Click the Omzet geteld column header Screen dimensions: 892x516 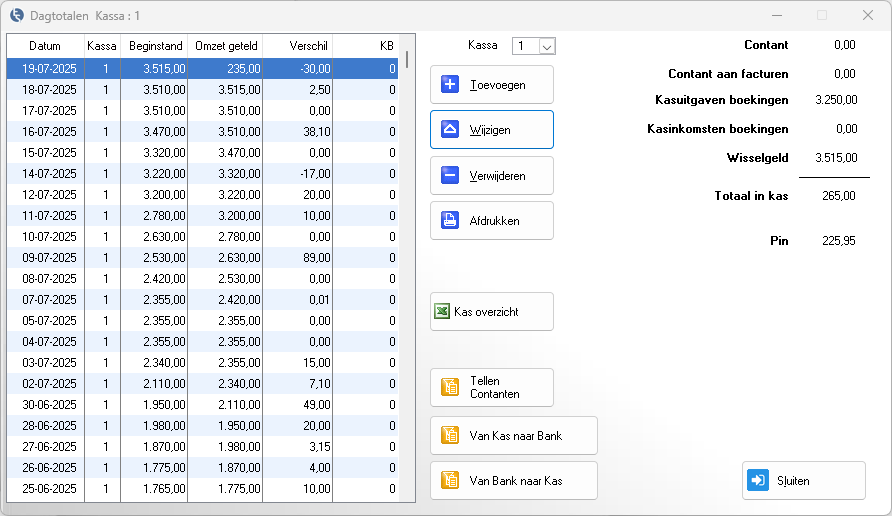pyautogui.click(x=226, y=46)
